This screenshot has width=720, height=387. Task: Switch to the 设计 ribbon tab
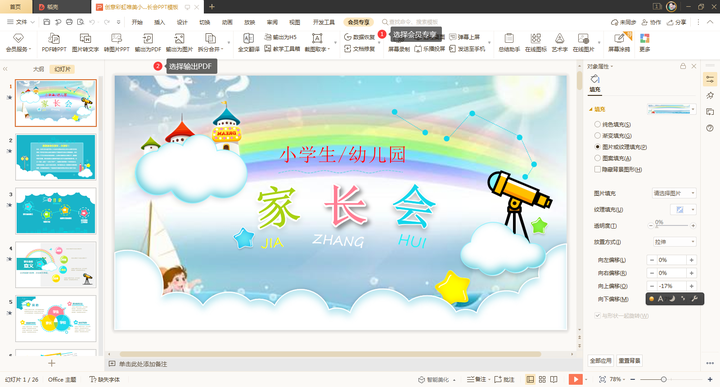[182, 22]
